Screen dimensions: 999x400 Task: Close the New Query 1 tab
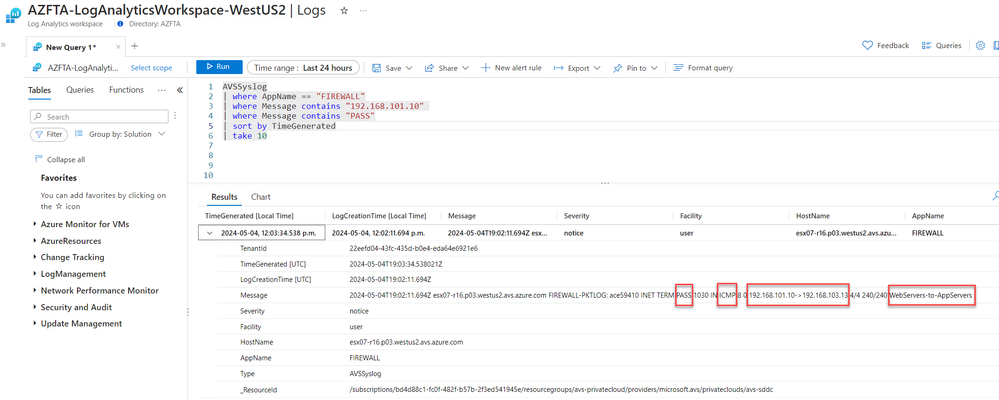click(118, 46)
